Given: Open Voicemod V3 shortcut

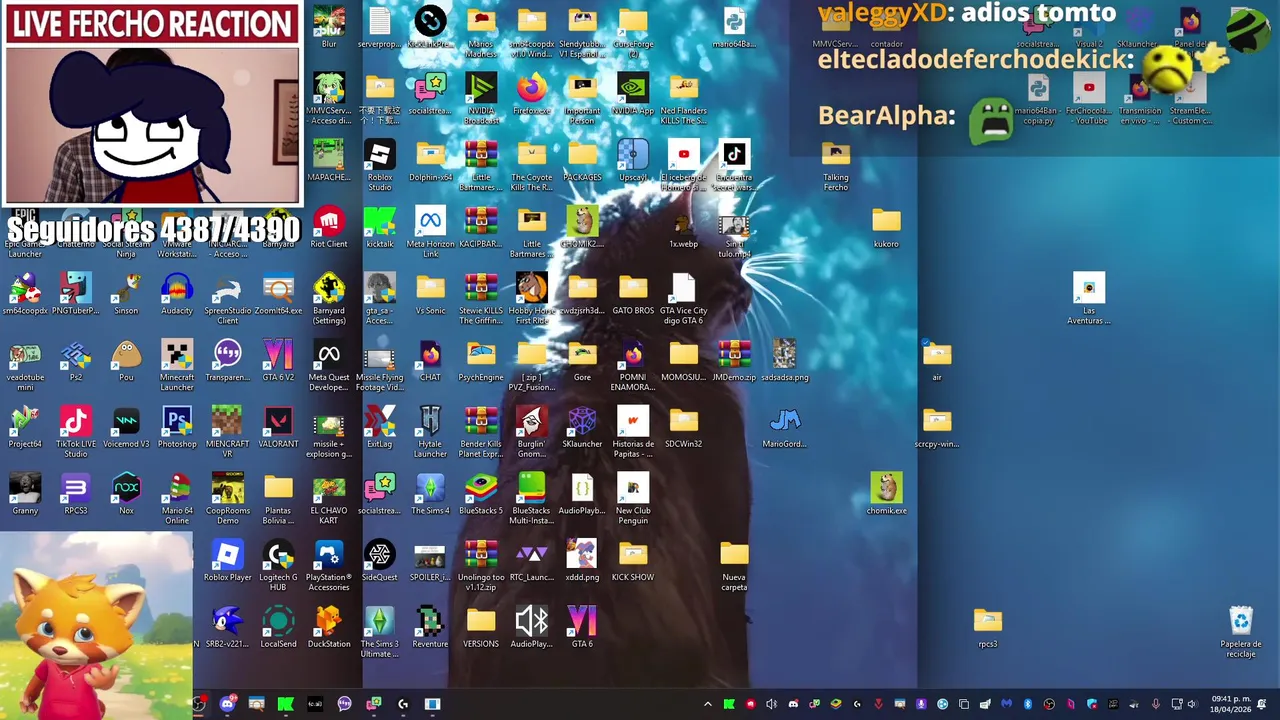Looking at the screenshot, I should pyautogui.click(x=126, y=427).
